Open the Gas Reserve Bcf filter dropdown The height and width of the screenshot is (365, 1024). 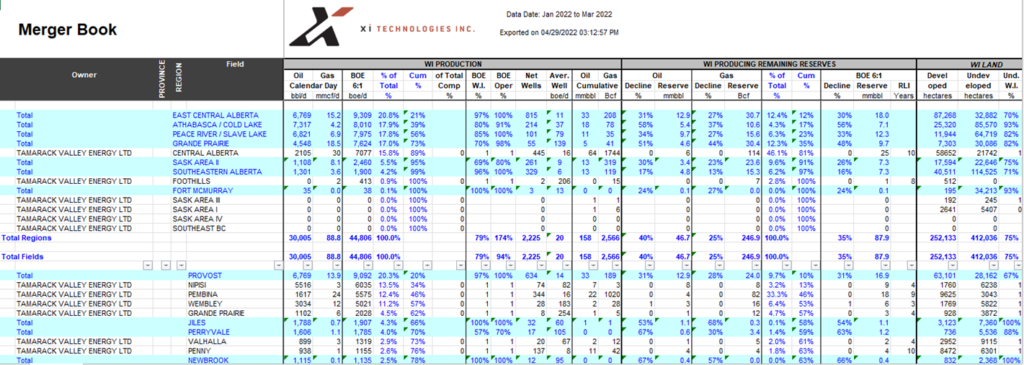pyautogui.click(x=756, y=265)
